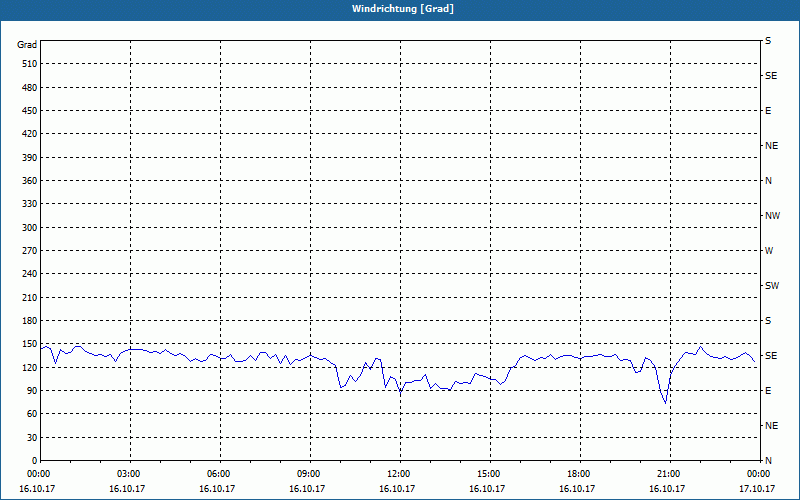Click the chart title "Windrichtung [Grad]"
Screen dimensions: 800x500
pyautogui.click(x=403, y=9)
